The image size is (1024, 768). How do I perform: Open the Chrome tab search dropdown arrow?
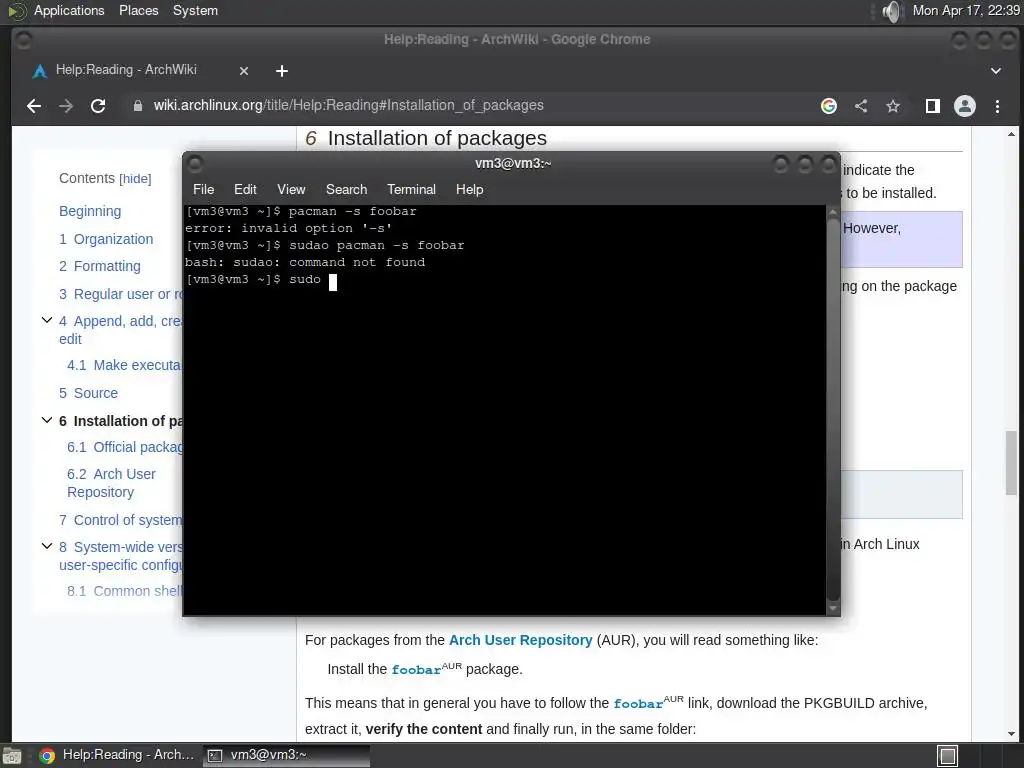995,71
